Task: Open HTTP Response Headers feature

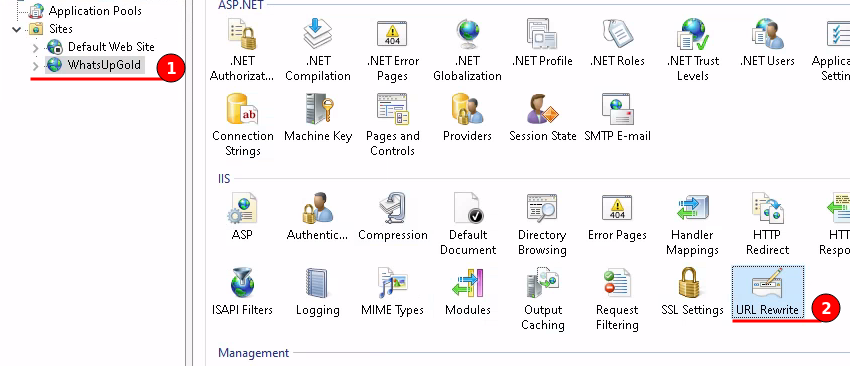Action: tap(834, 224)
